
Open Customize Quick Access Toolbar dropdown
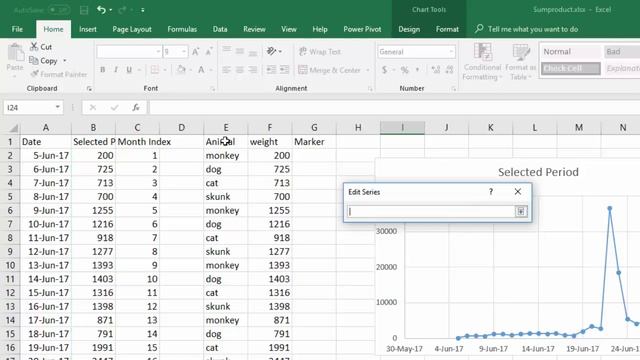coord(142,10)
